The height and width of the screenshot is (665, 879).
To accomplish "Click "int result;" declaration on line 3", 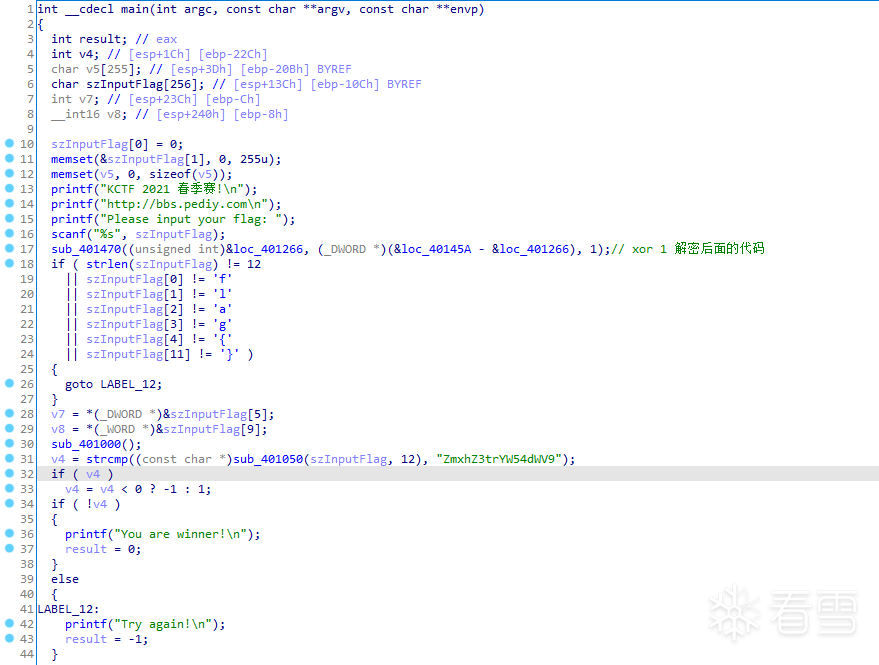I will tap(89, 39).
